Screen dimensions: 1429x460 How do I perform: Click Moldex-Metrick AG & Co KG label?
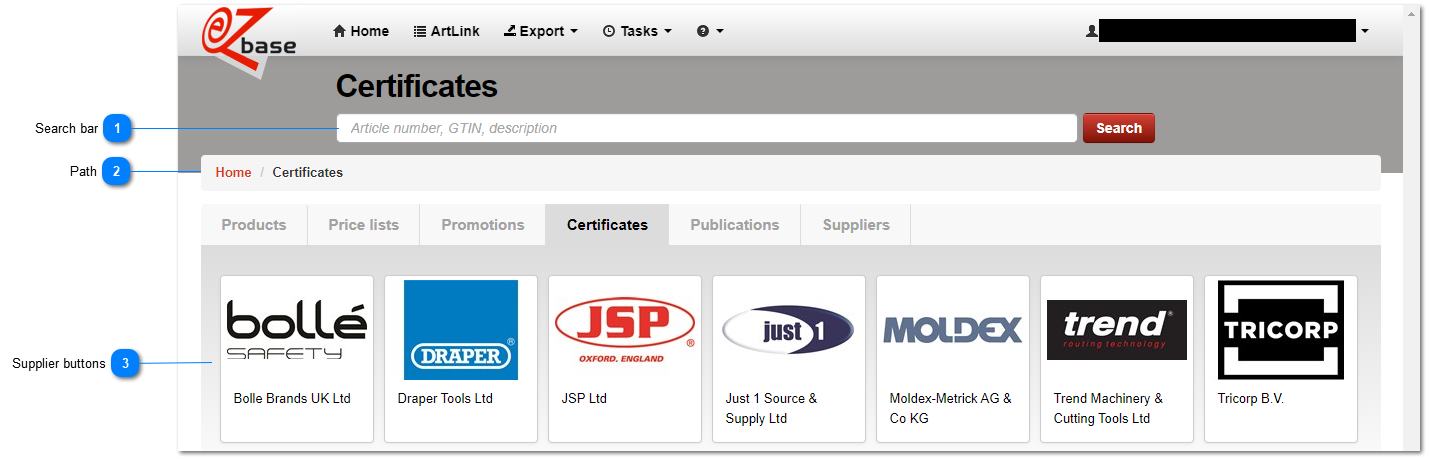click(950, 408)
